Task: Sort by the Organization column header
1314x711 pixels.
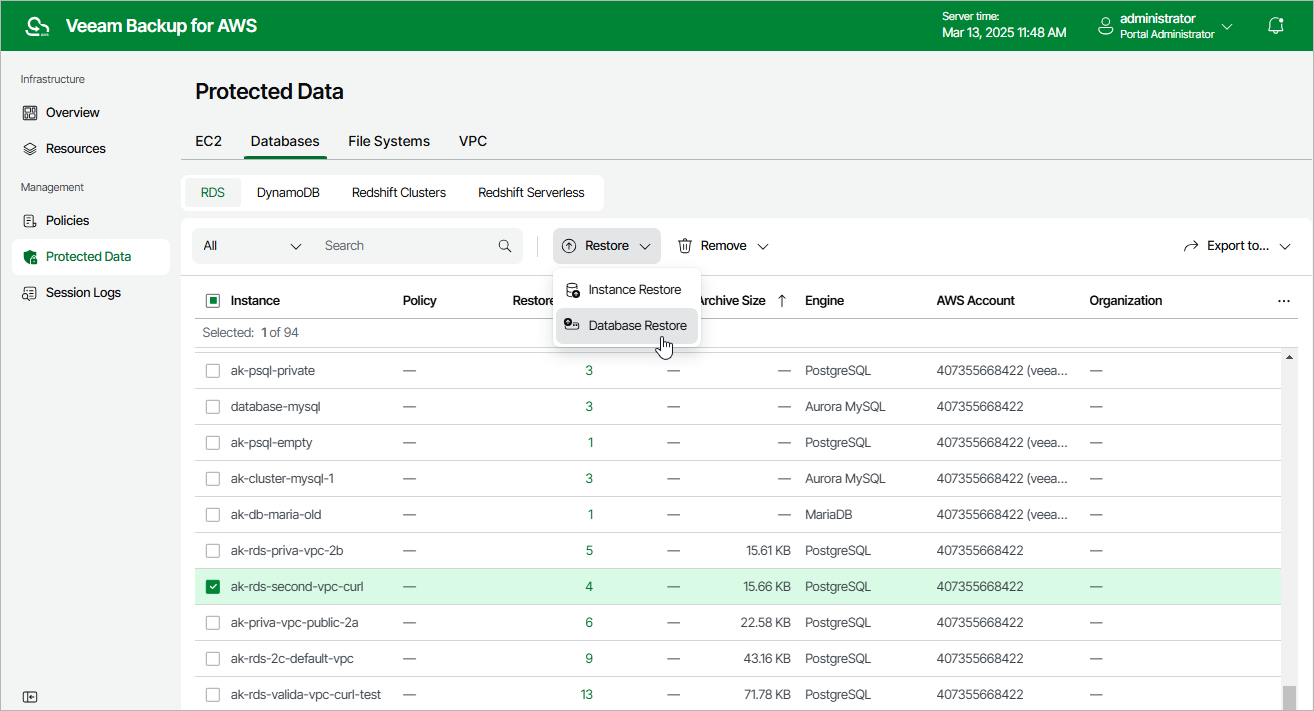Action: point(1126,301)
